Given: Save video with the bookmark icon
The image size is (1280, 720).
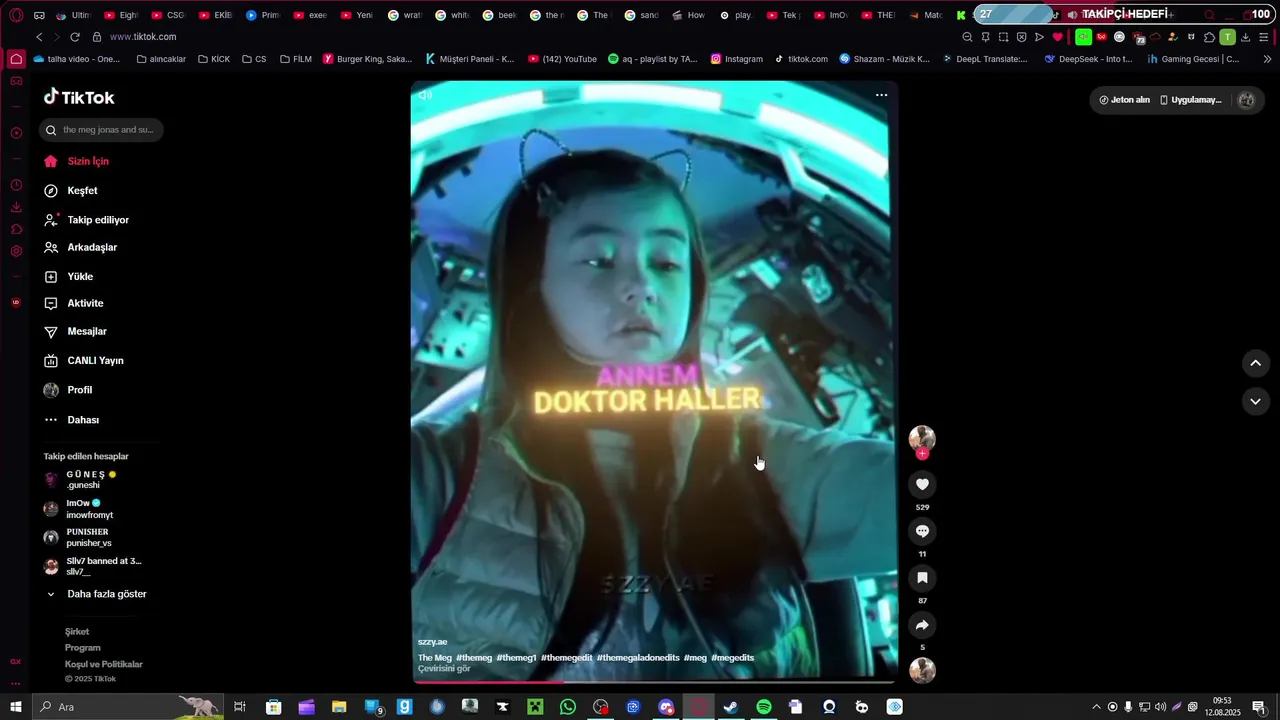Looking at the screenshot, I should point(922,578).
